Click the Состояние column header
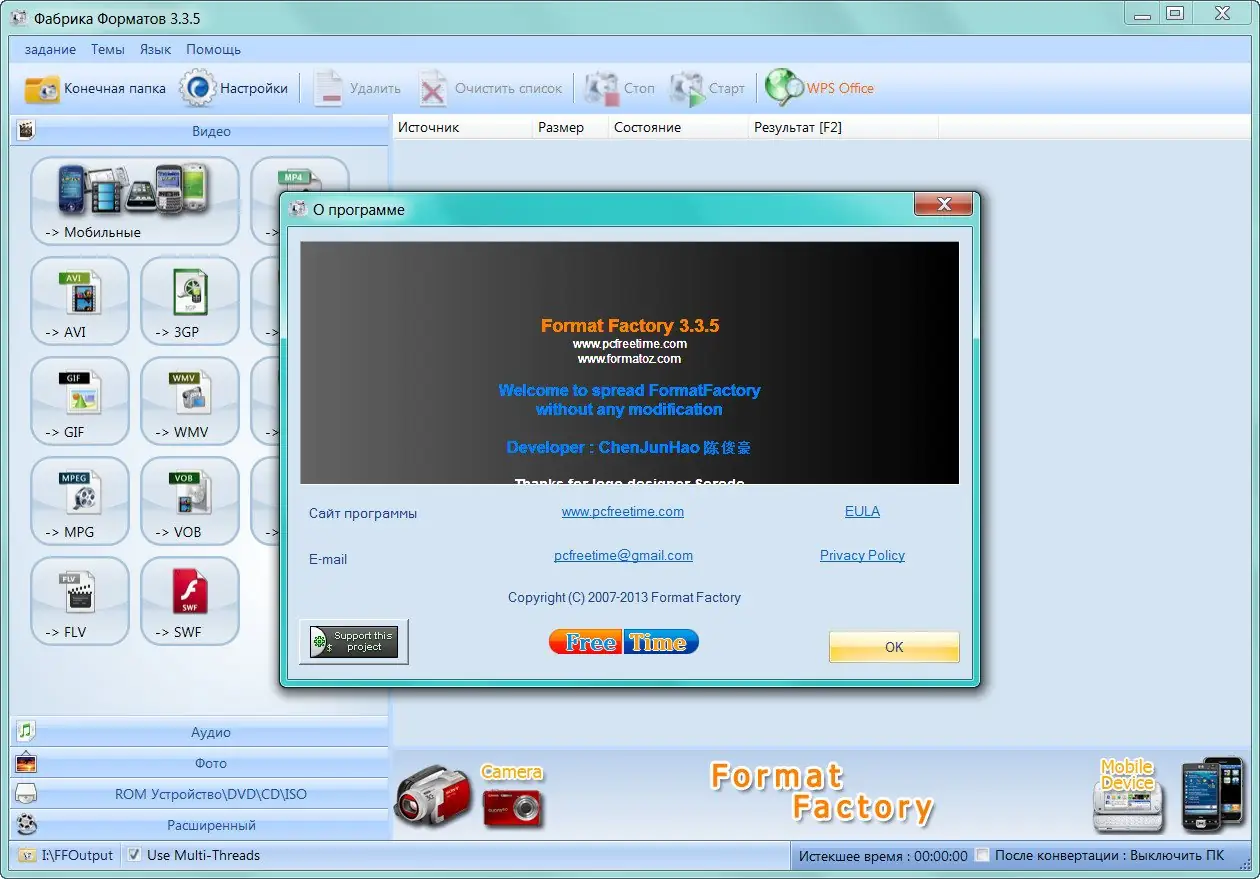 [679, 127]
